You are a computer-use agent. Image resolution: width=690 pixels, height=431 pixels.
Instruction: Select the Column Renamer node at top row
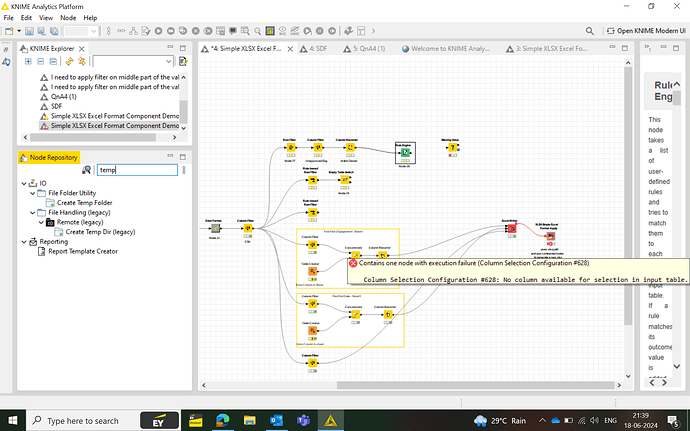point(350,147)
